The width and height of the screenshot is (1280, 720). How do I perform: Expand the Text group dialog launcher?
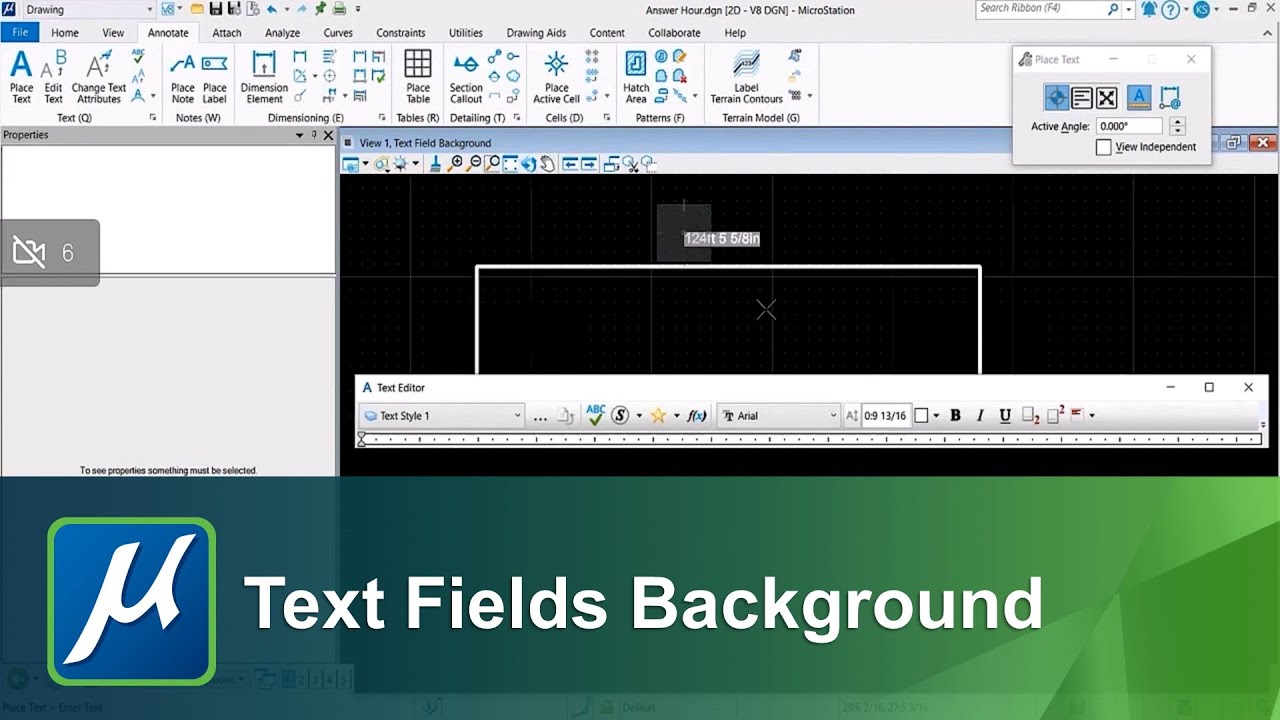pos(153,118)
